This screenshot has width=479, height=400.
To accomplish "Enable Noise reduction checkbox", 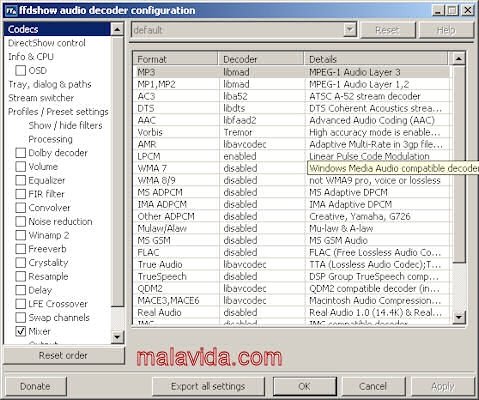I will 21,221.
